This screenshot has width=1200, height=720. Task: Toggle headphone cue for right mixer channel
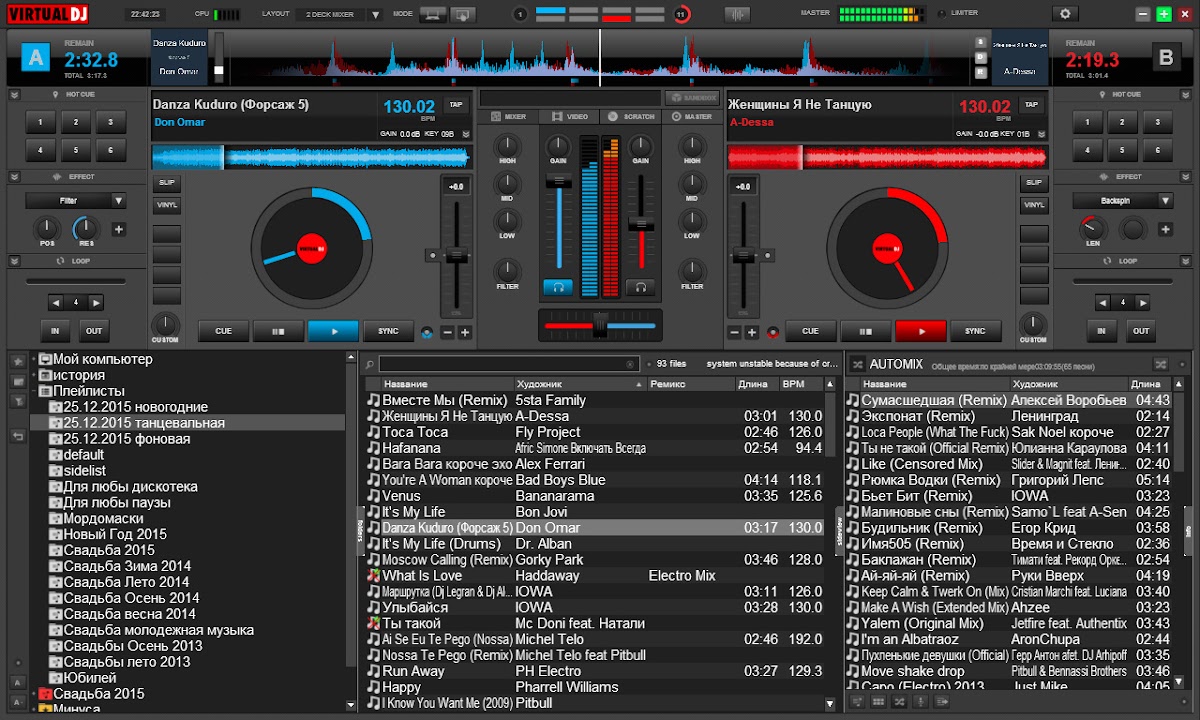640,287
